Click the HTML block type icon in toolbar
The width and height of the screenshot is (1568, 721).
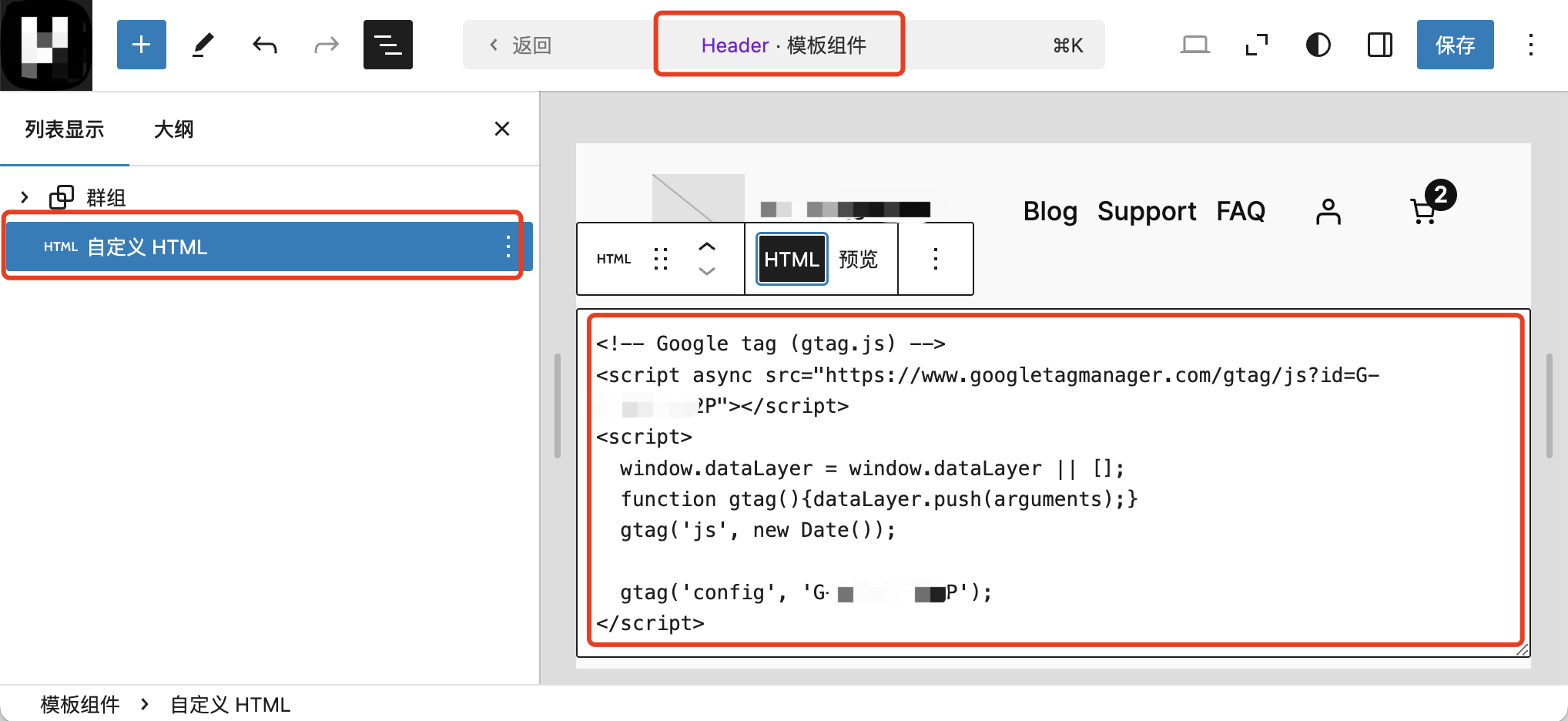coord(614,259)
